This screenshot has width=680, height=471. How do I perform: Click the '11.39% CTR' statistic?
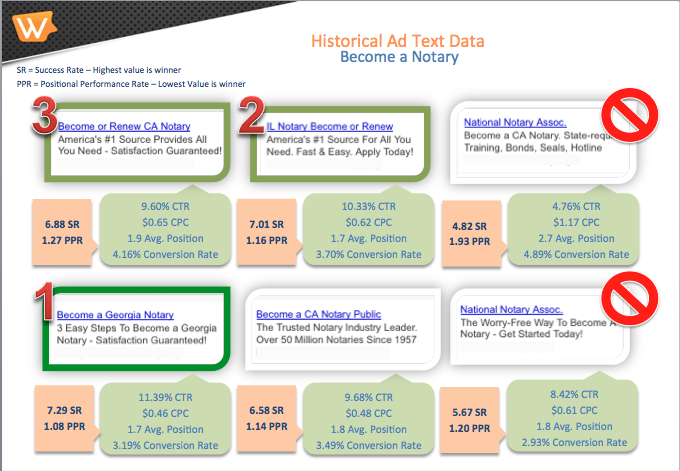tap(165, 397)
